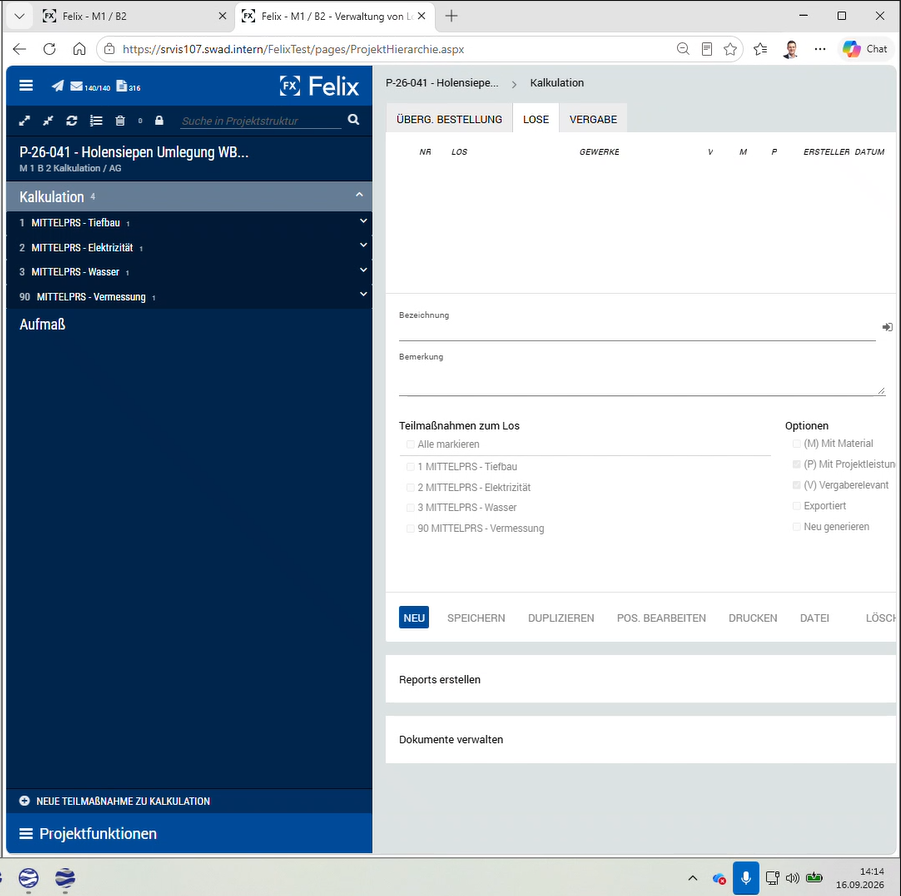The image size is (901, 896).
Task: Tick the 1 MITTELPRS - Tiefbau checkbox
Action: tap(410, 467)
